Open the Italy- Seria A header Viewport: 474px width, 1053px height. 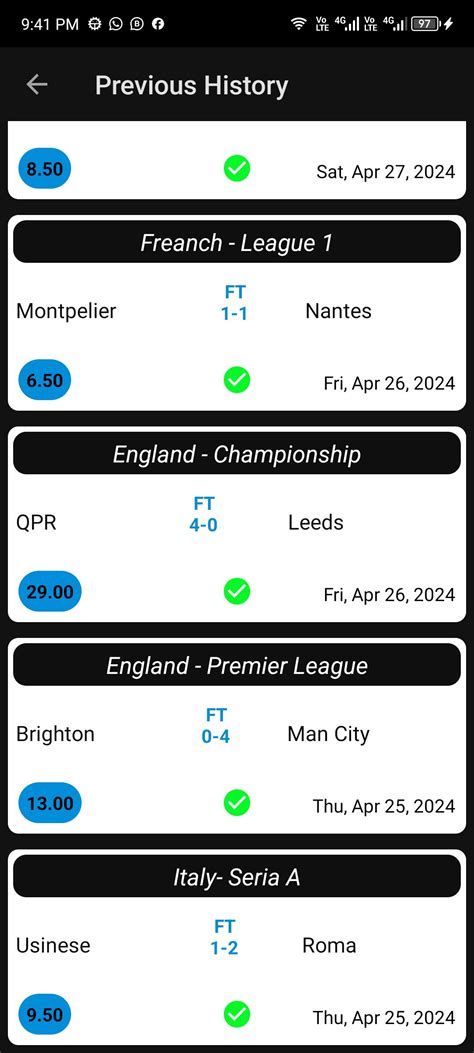point(237,876)
